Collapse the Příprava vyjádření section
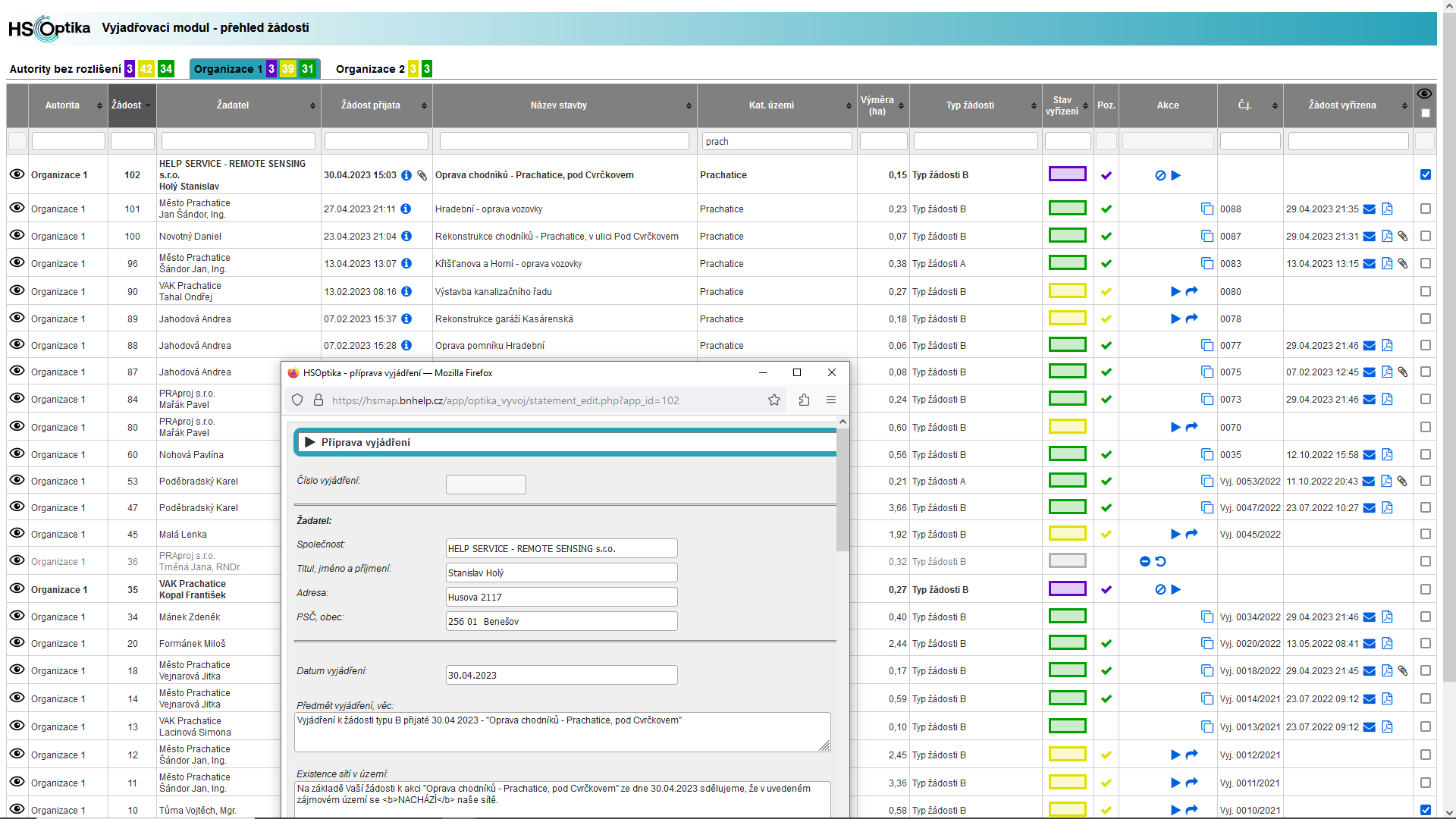The image size is (1456, 819). [309, 442]
